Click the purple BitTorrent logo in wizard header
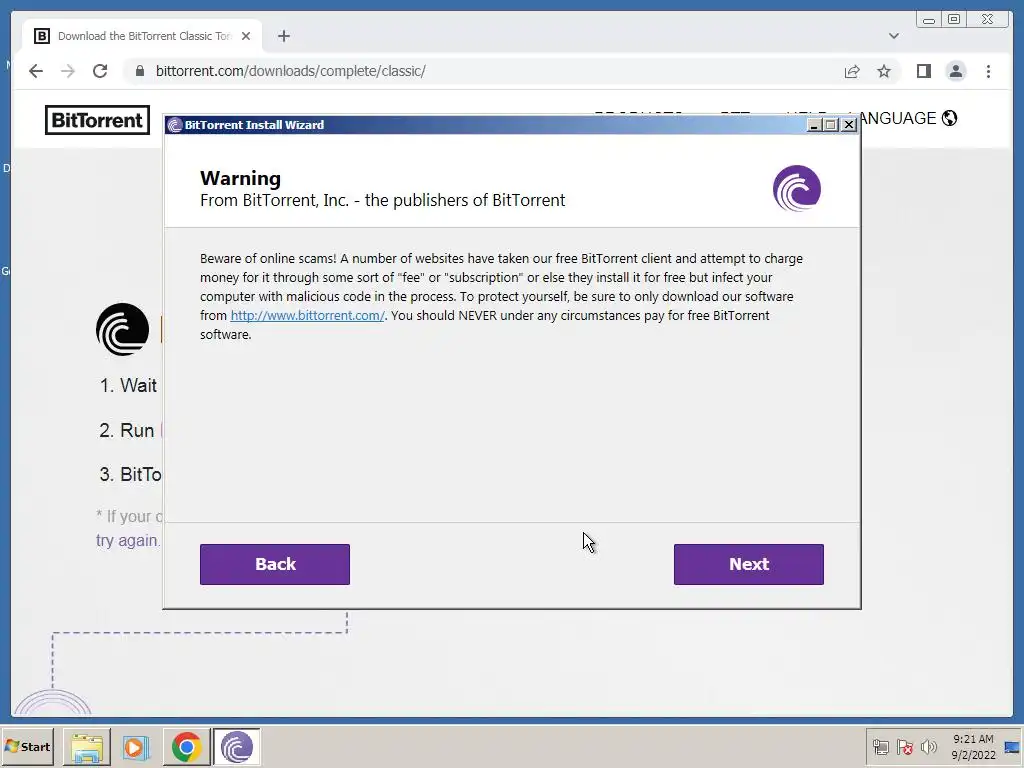1024x768 pixels. coord(797,188)
